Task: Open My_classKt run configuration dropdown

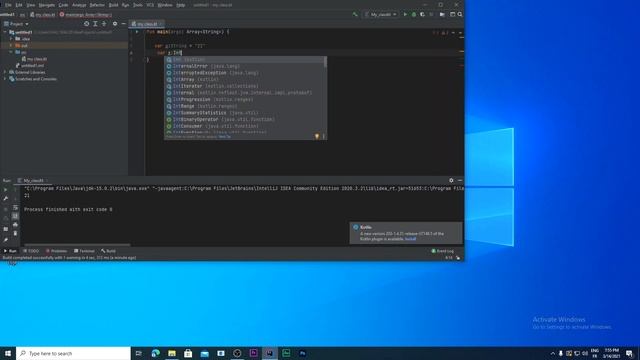Action: [x=381, y=14]
